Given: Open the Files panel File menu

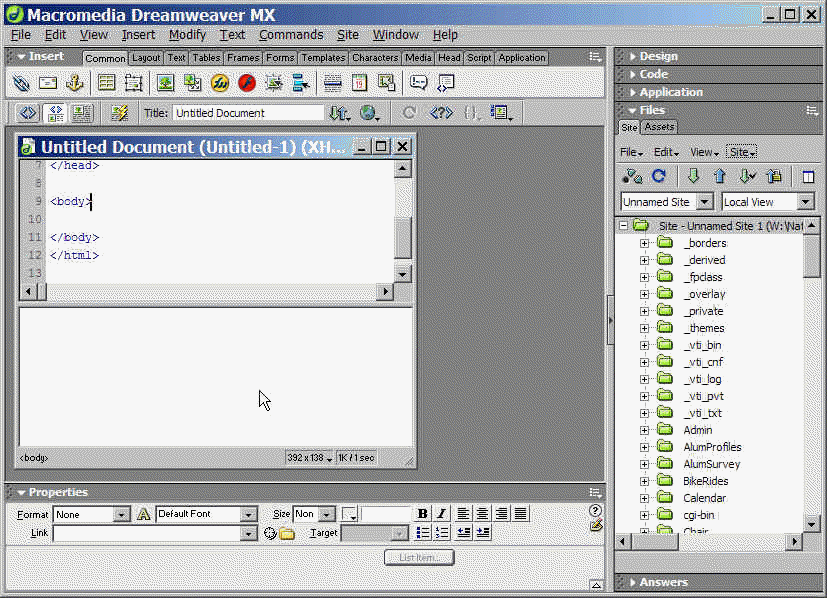Looking at the screenshot, I should (x=631, y=152).
